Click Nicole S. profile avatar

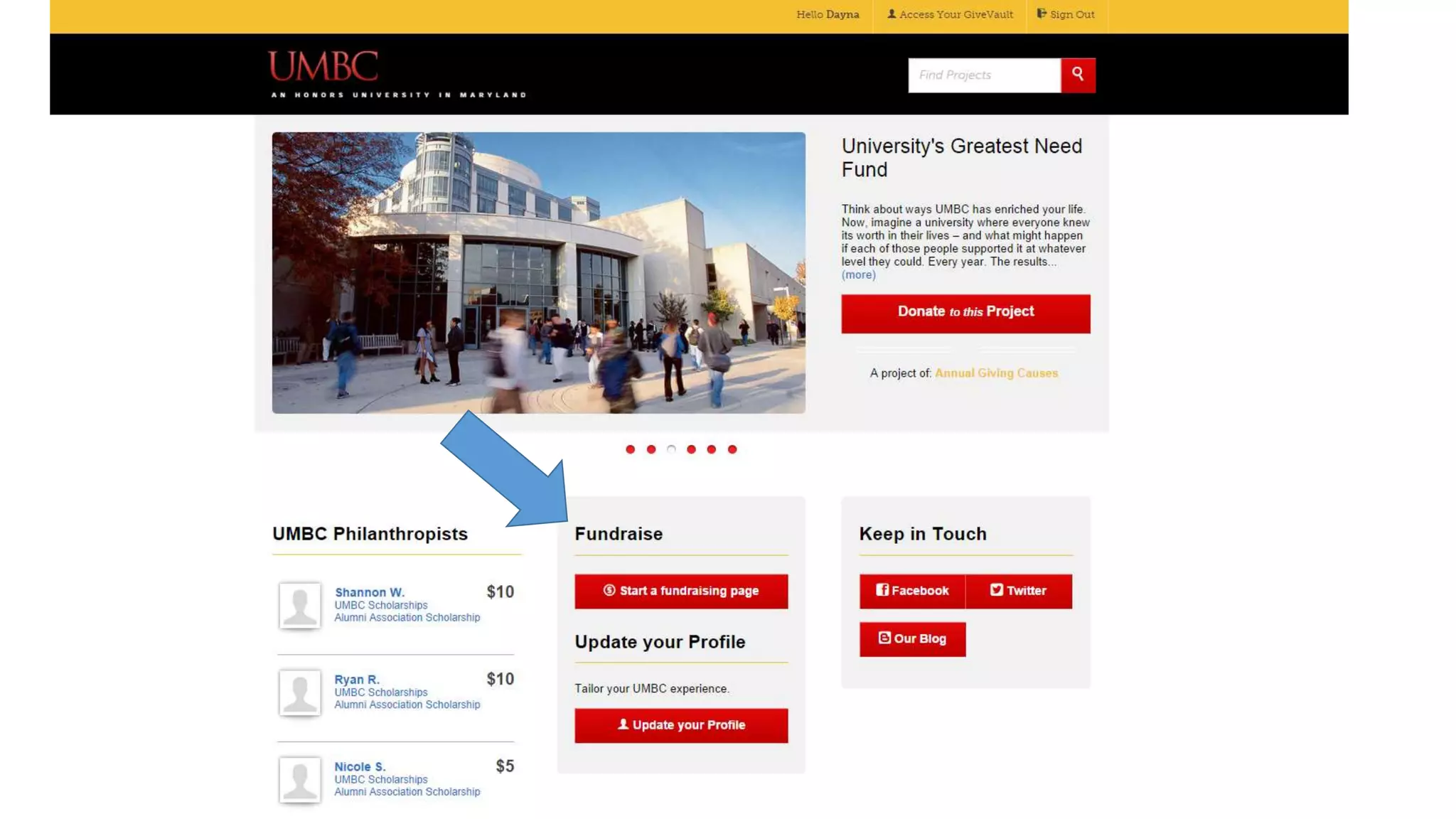pyautogui.click(x=299, y=779)
